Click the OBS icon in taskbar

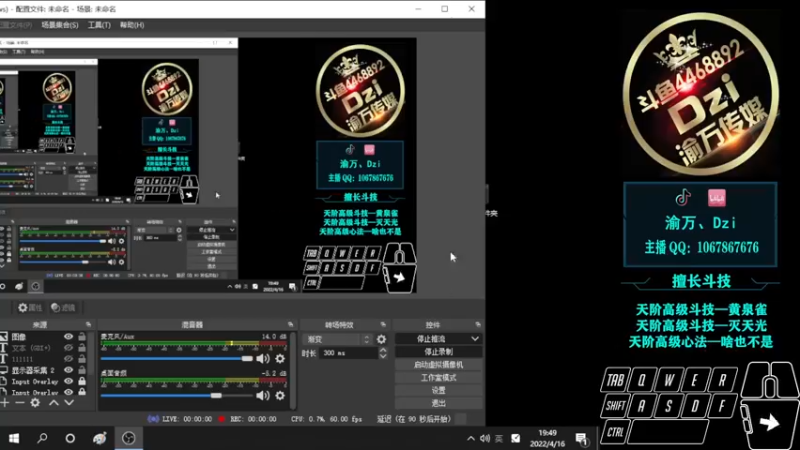pos(129,438)
